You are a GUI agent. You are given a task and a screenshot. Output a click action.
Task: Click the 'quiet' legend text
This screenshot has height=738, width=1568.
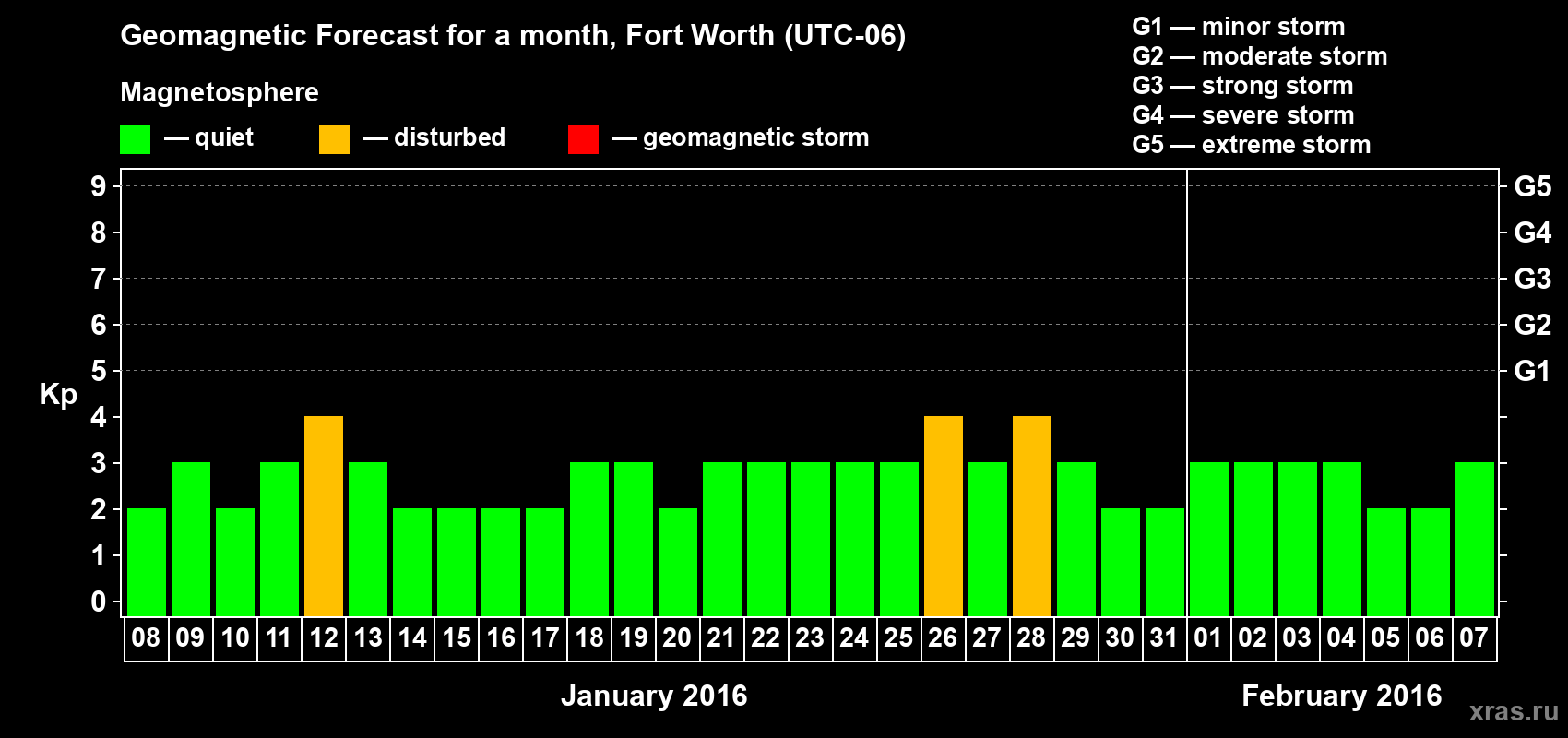[x=224, y=138]
